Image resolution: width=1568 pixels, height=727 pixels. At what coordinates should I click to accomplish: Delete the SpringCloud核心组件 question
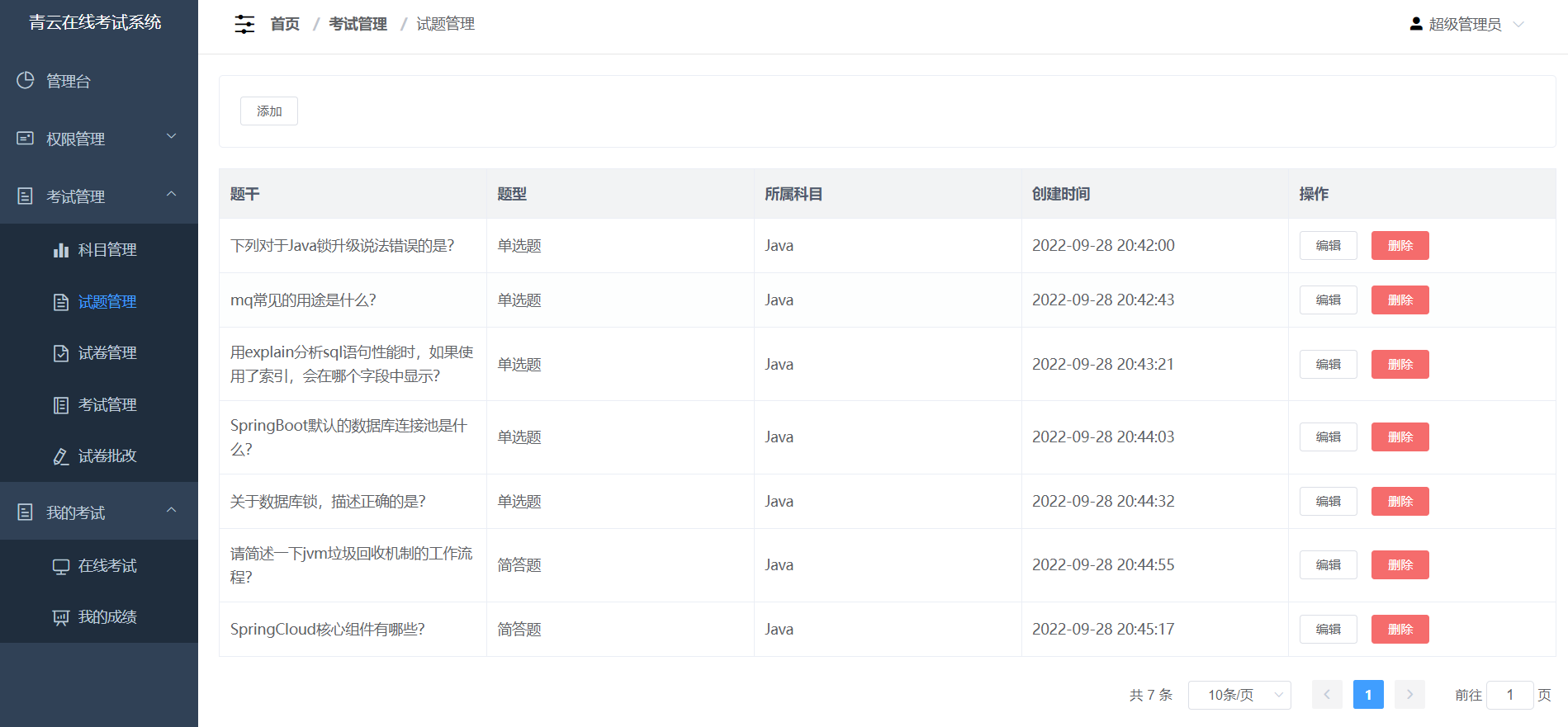[1400, 629]
